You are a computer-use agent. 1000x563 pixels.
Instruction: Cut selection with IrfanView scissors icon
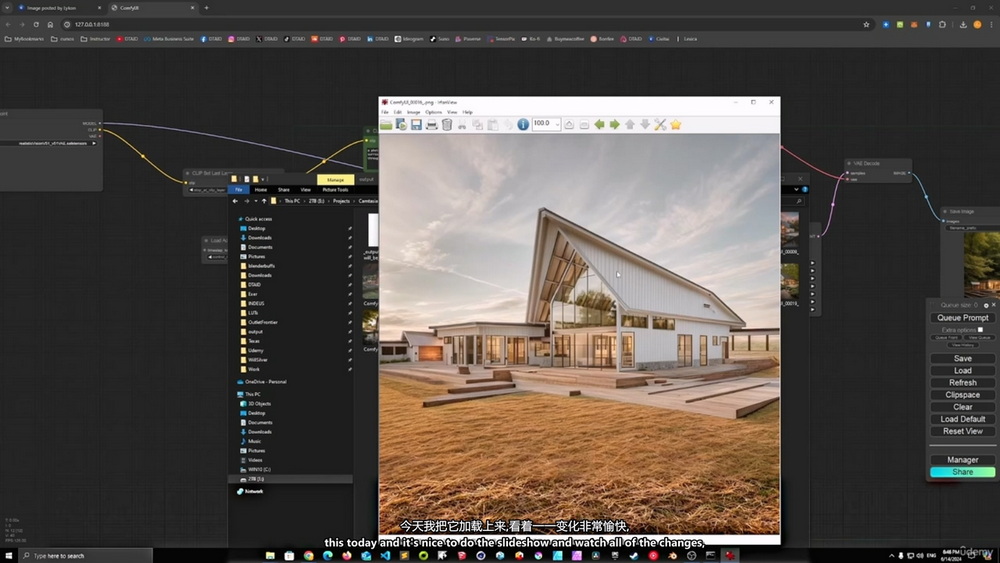click(462, 125)
